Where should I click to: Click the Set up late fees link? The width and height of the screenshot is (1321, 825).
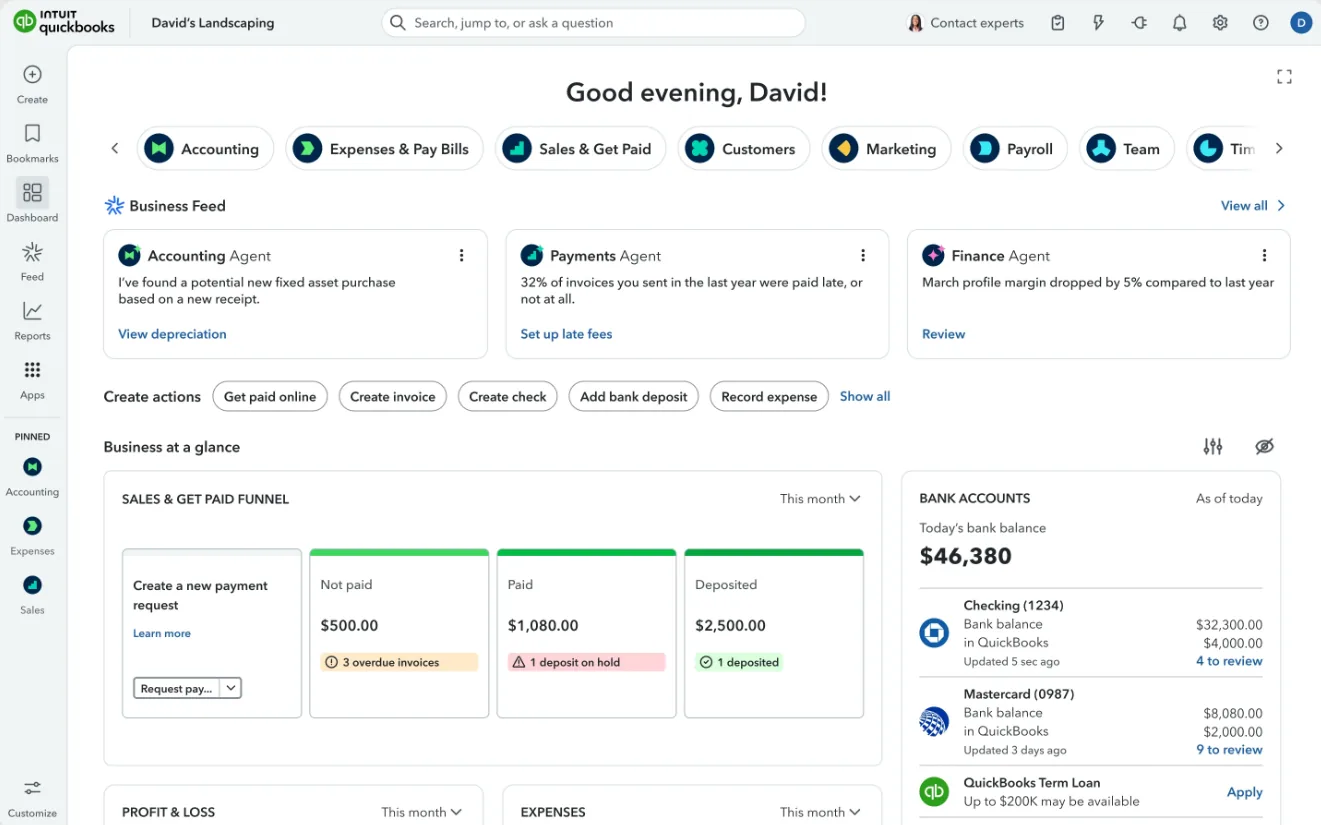coord(566,334)
